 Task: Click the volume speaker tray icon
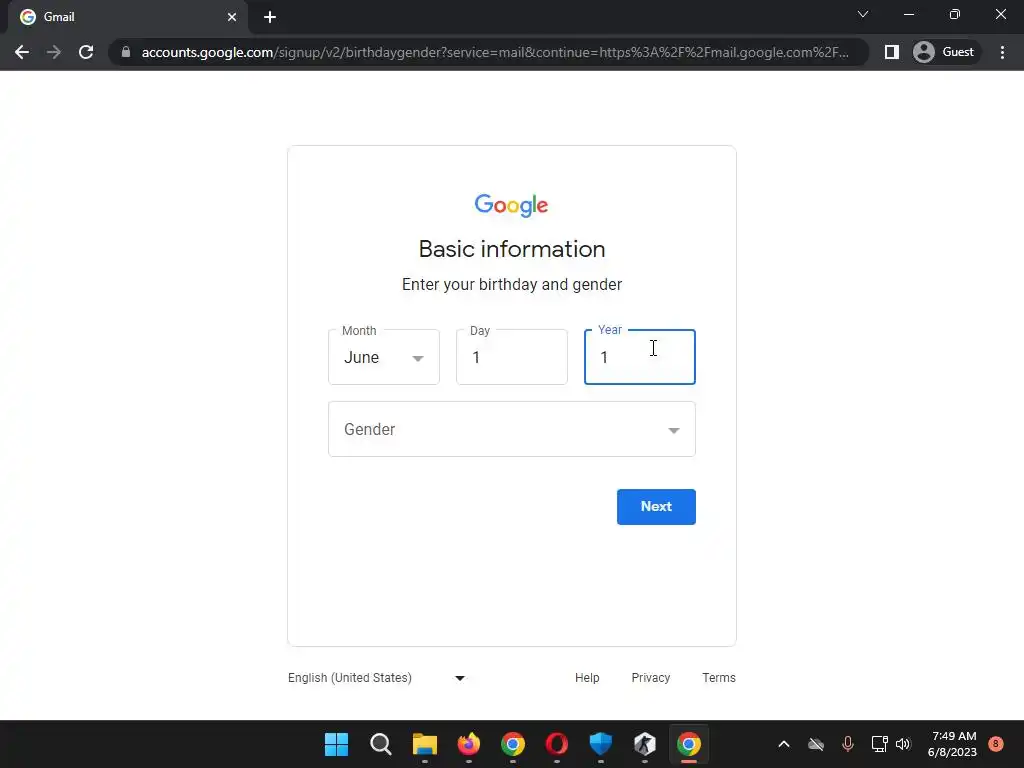[903, 744]
